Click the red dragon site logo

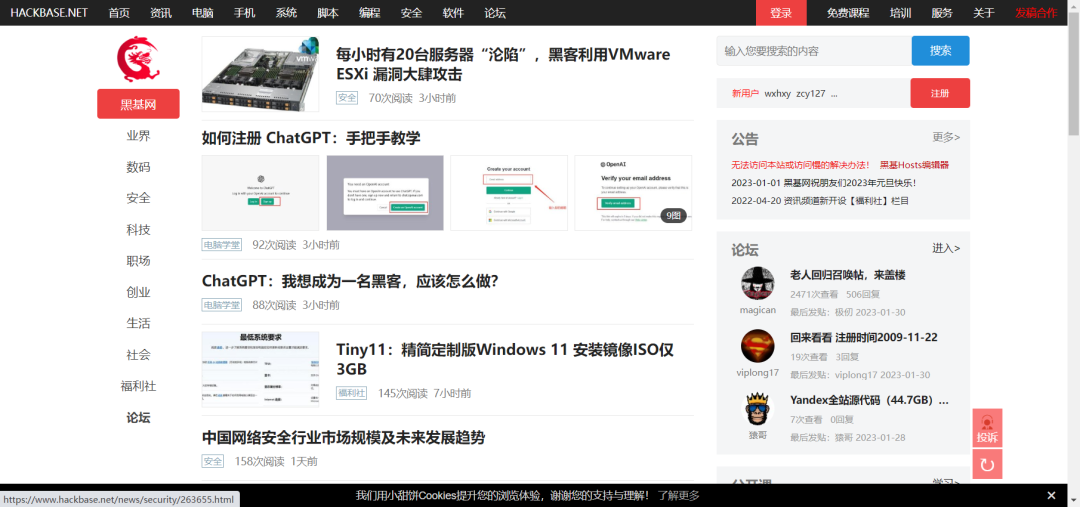[138, 60]
